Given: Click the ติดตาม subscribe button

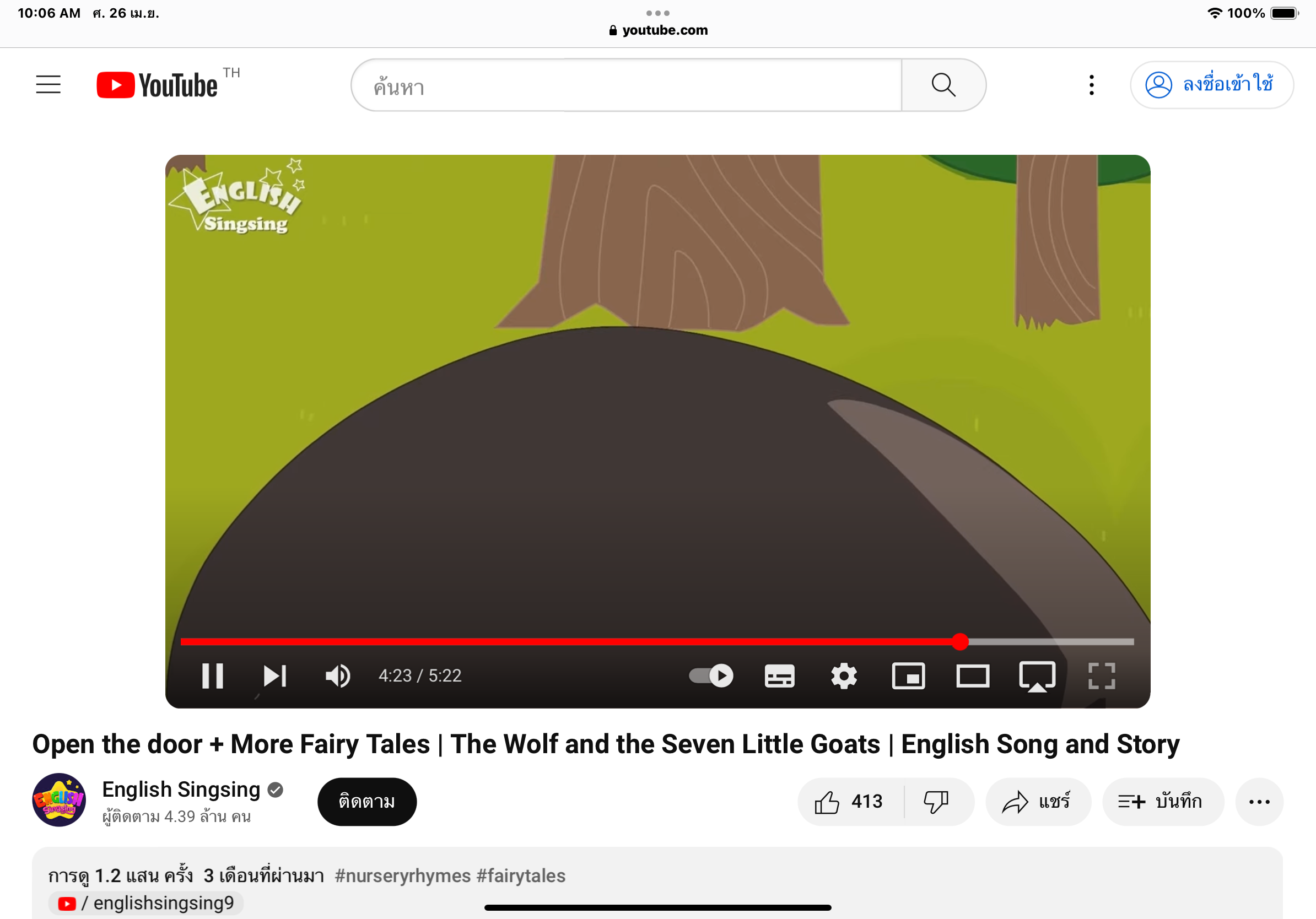Looking at the screenshot, I should pos(367,802).
